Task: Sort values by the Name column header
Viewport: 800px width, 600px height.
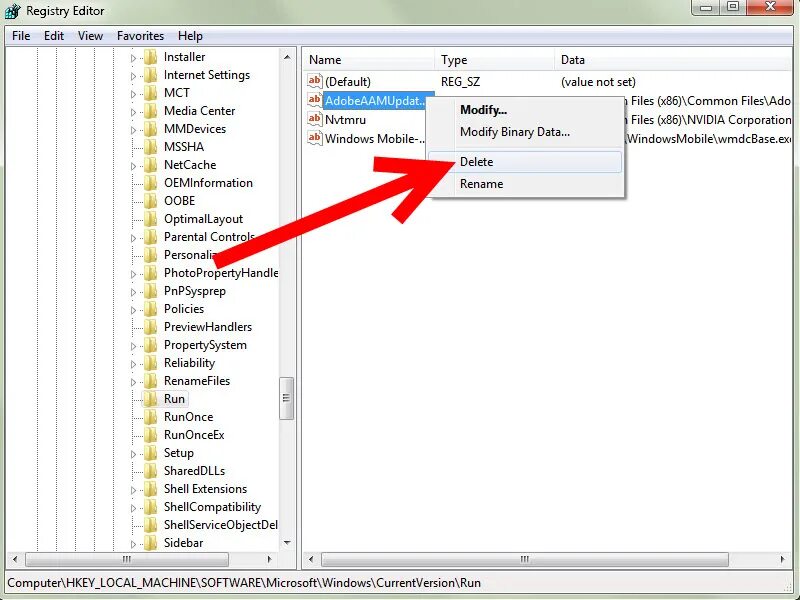Action: pos(369,60)
